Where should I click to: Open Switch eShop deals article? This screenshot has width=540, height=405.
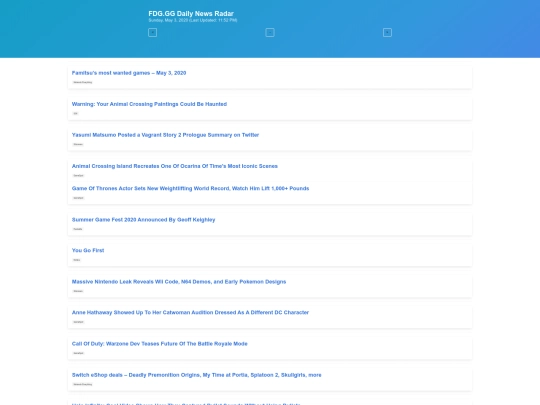196,375
